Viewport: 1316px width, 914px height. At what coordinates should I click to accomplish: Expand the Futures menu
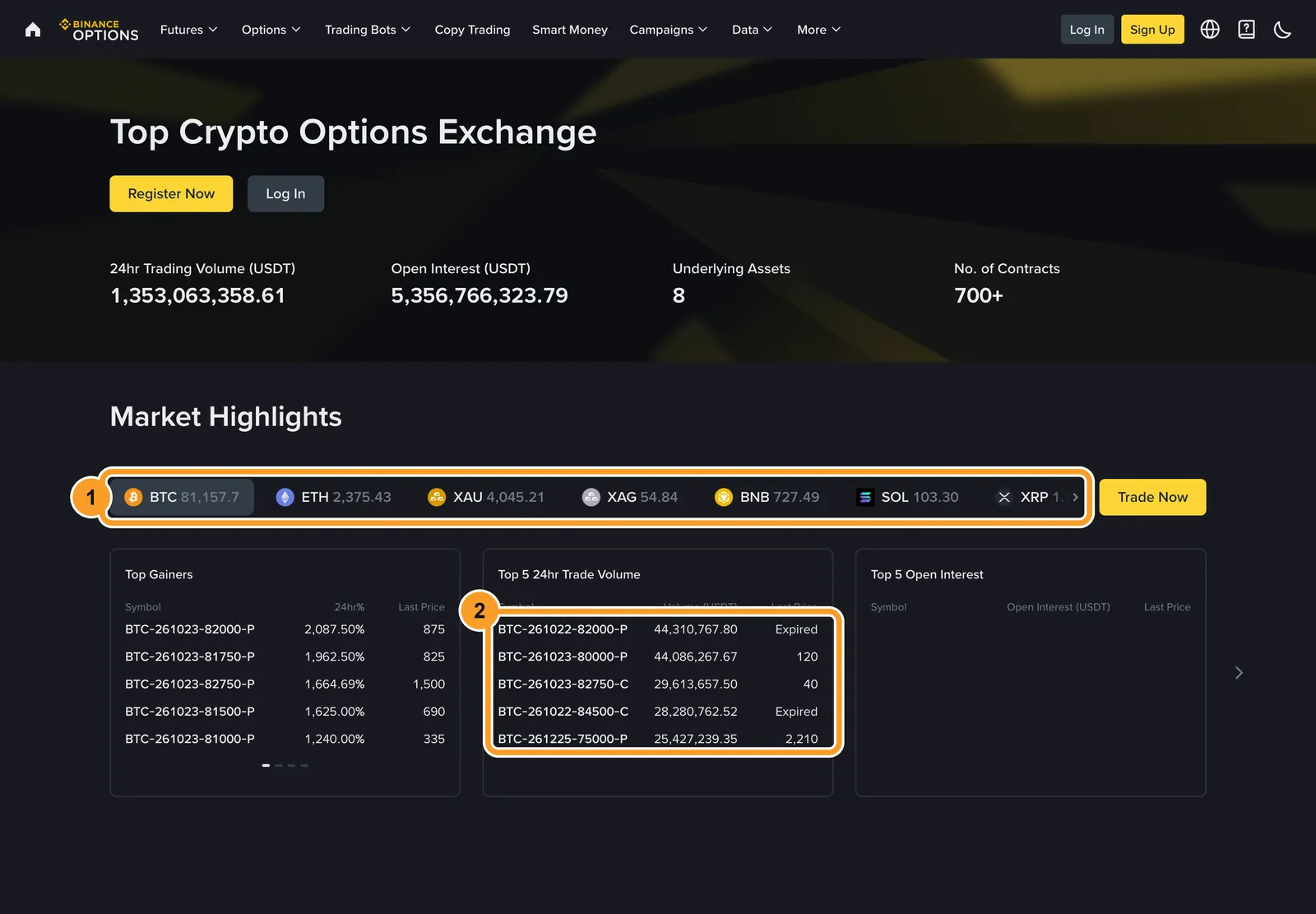(x=189, y=30)
